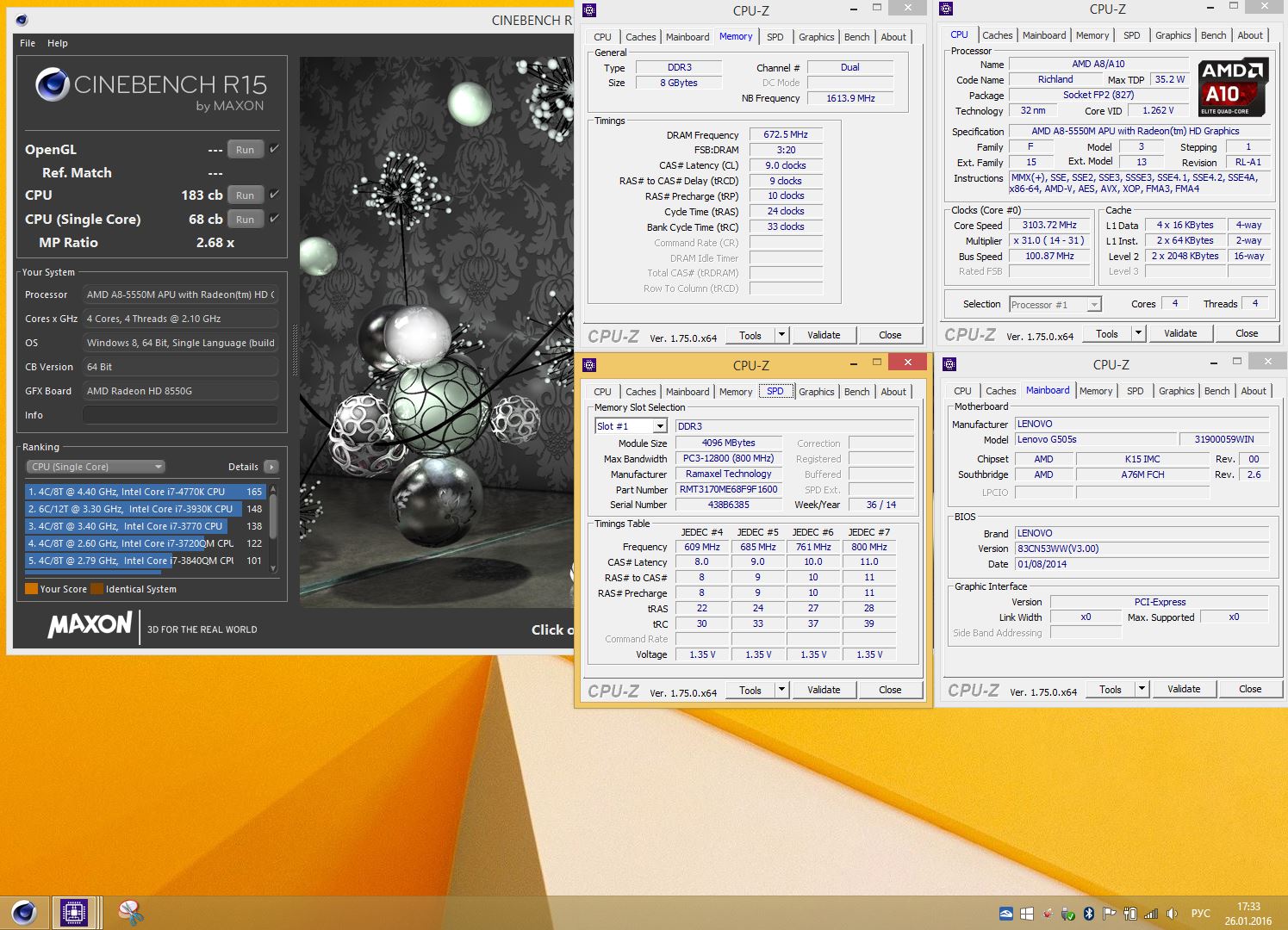Switch to CPU-Z taskbar icon
This screenshot has height=930, width=1288.
pyautogui.click(x=72, y=912)
